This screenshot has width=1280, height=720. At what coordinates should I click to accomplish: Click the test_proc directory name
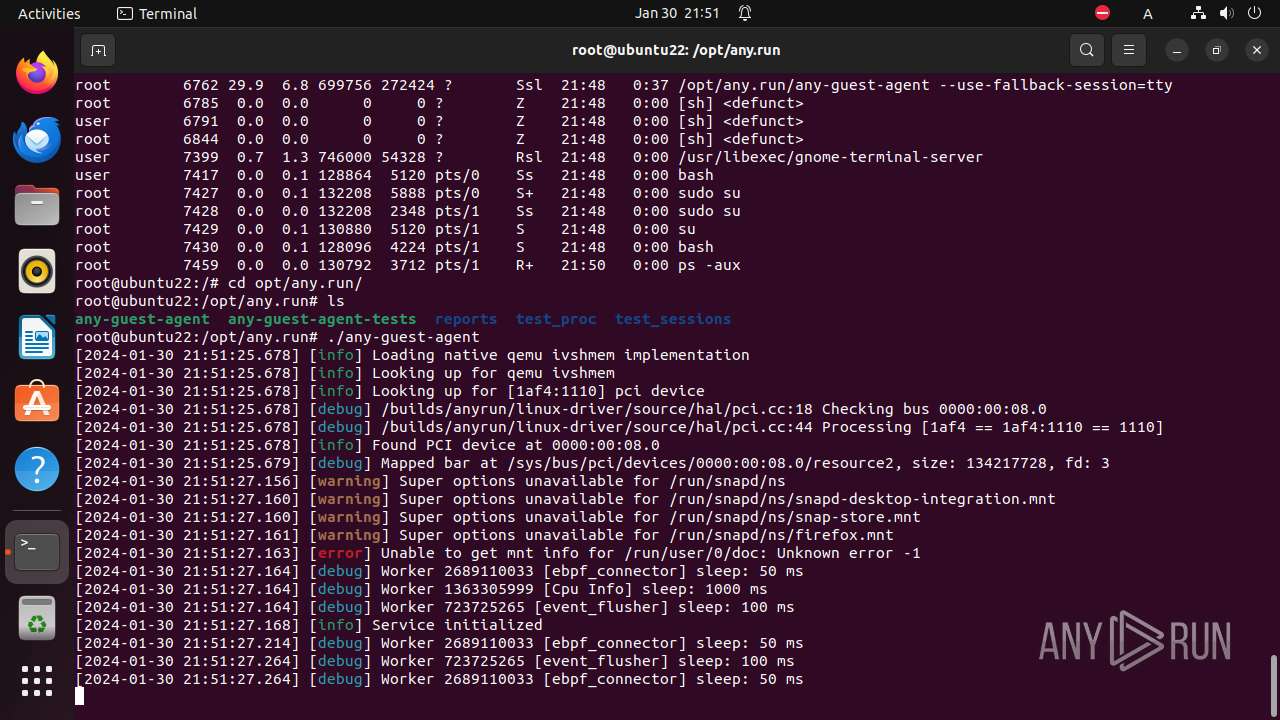tap(556, 319)
